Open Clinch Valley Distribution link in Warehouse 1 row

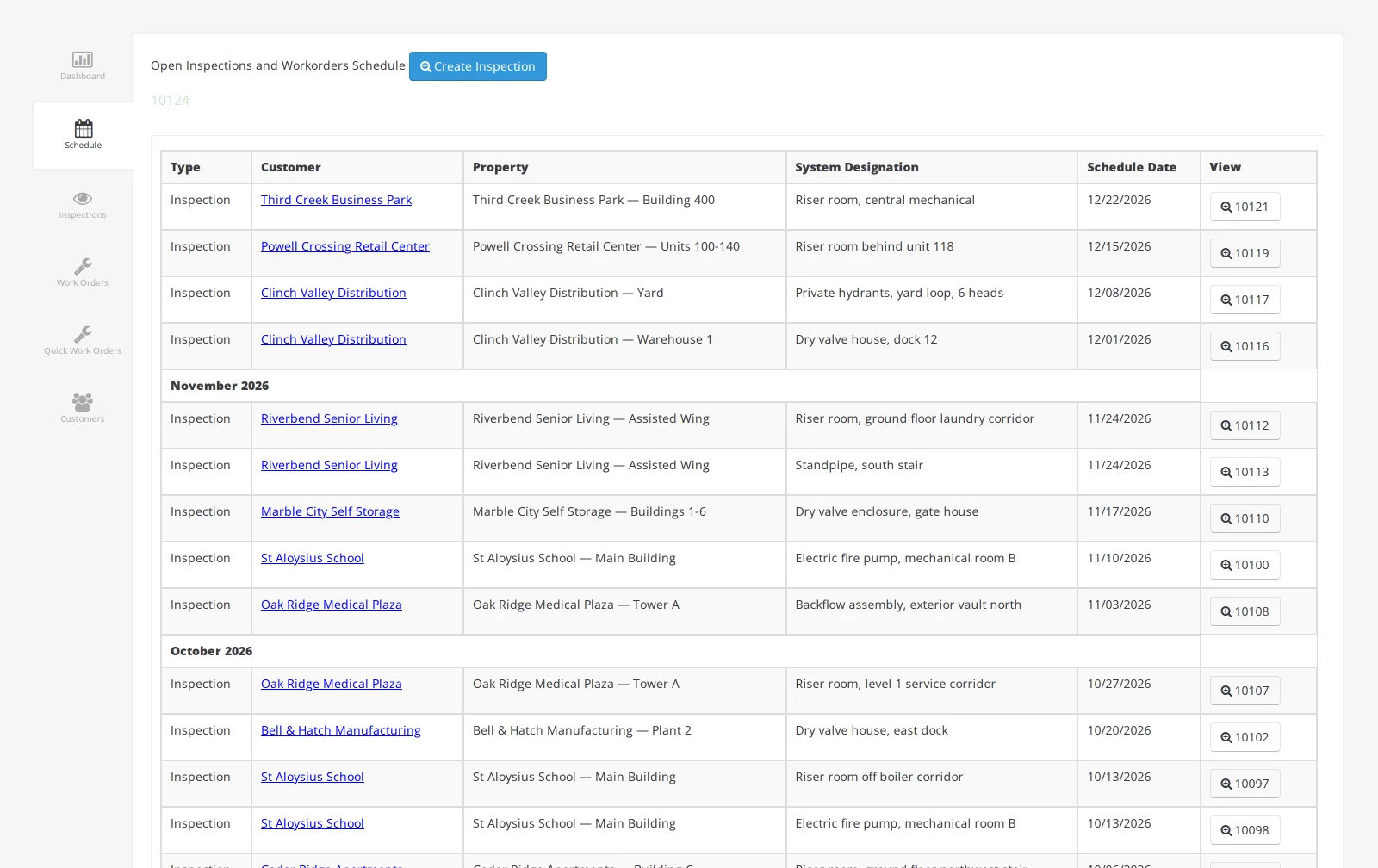[333, 339]
